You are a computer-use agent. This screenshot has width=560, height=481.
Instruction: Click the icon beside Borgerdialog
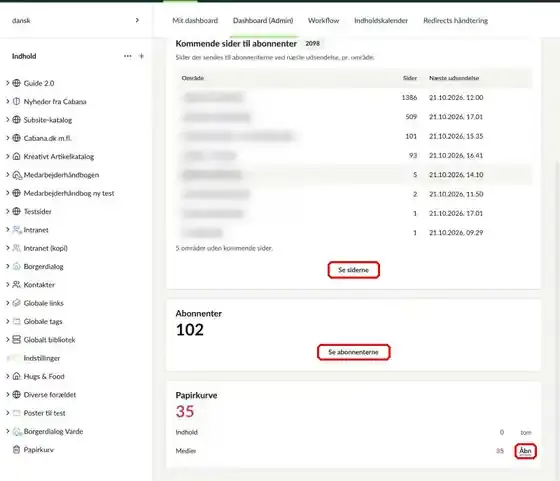(x=16, y=266)
